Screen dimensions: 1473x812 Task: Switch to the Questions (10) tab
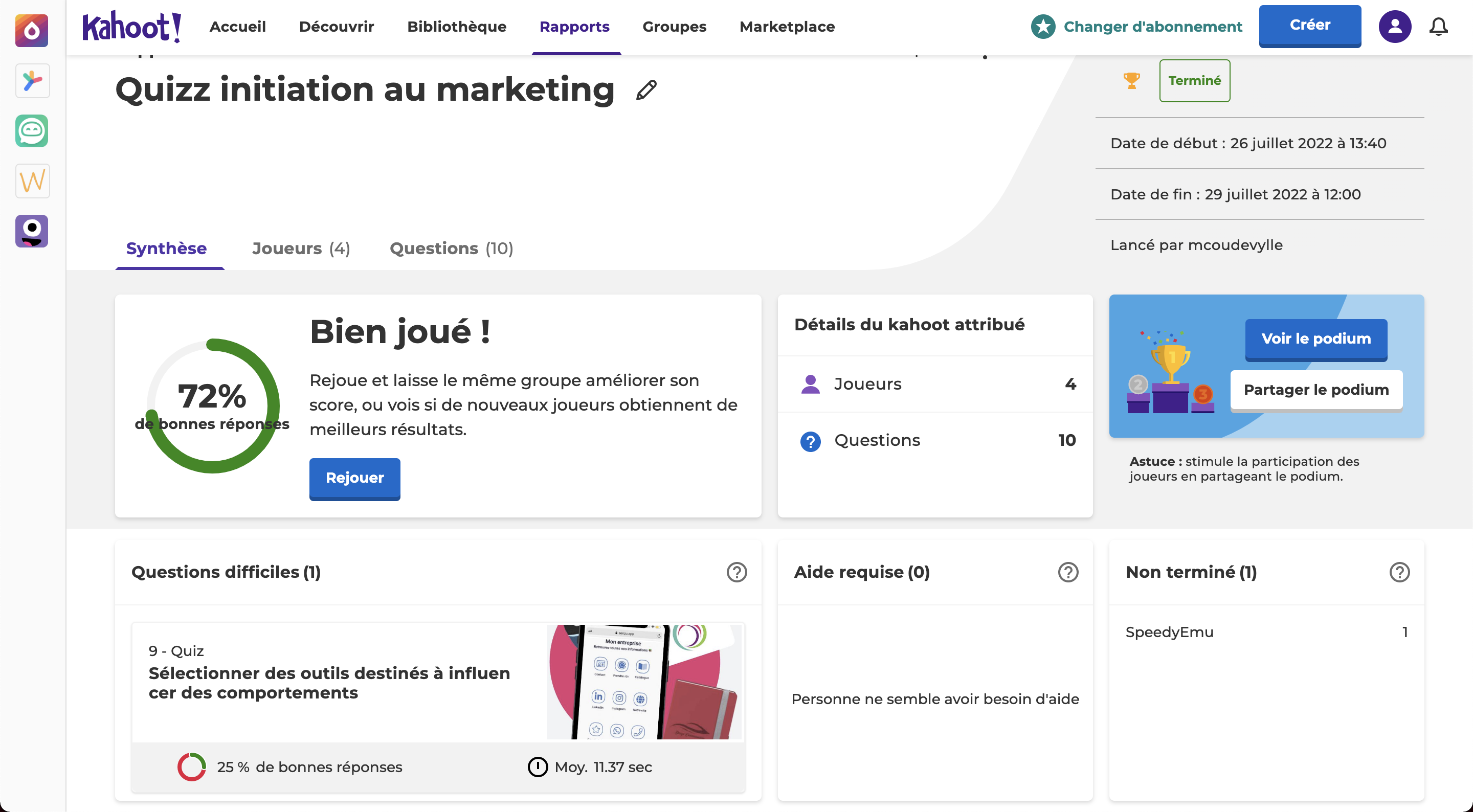point(451,248)
